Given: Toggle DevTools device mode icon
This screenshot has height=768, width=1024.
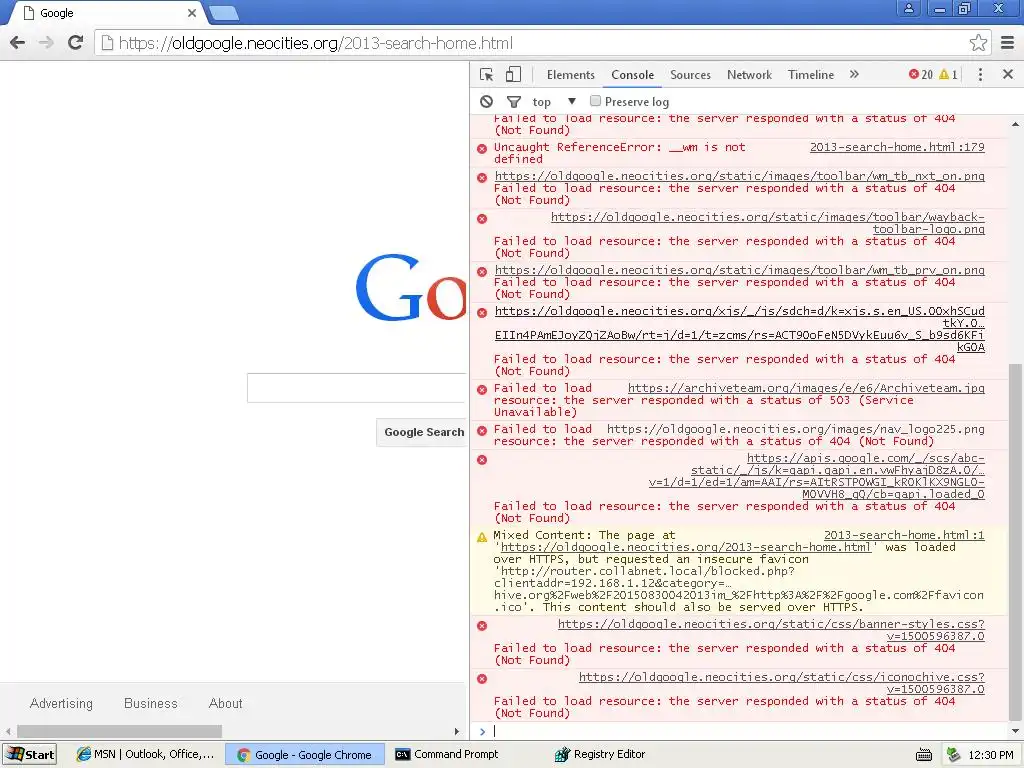Looking at the screenshot, I should [x=513, y=74].
